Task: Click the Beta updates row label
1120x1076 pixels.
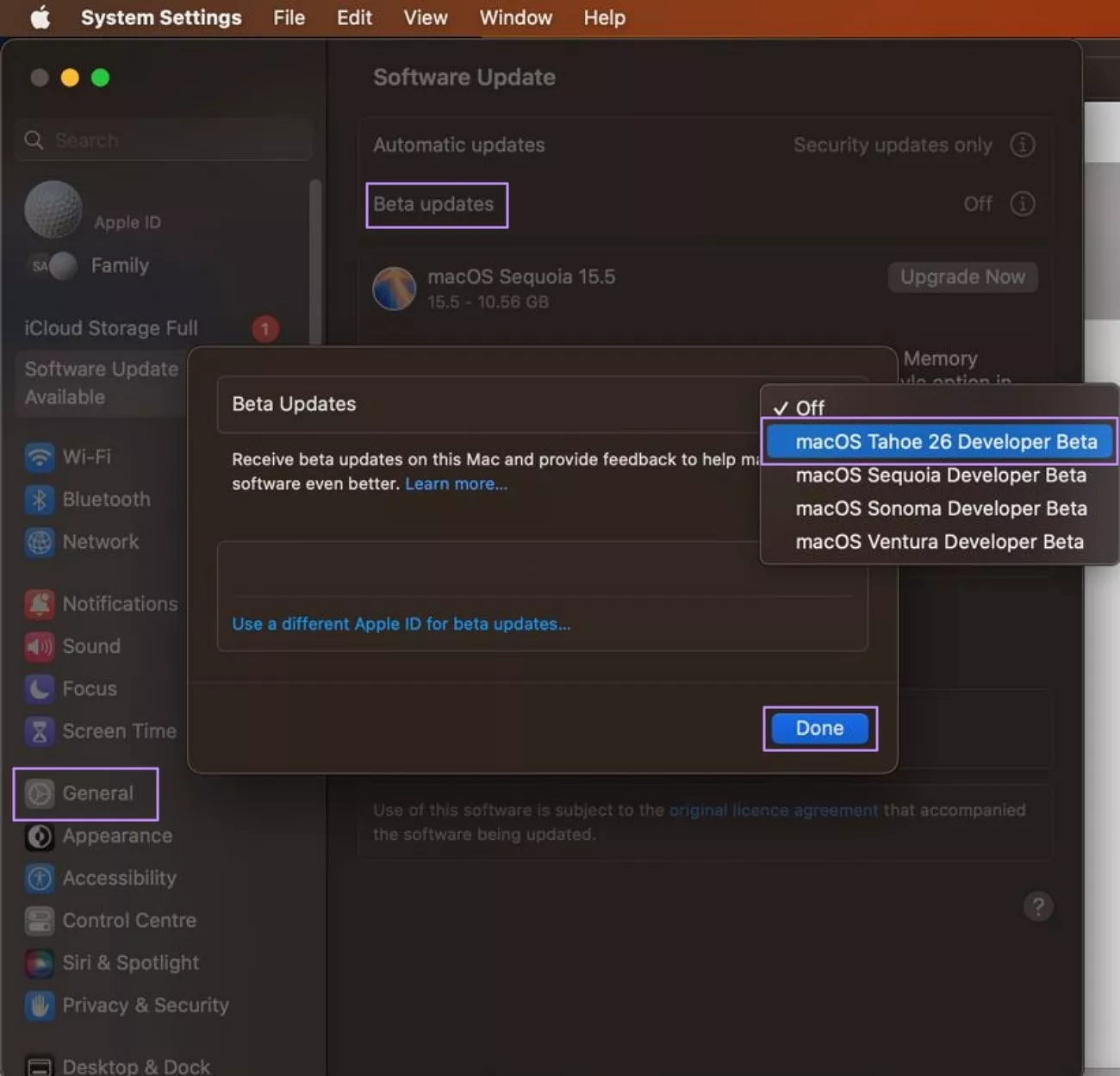Action: click(433, 204)
